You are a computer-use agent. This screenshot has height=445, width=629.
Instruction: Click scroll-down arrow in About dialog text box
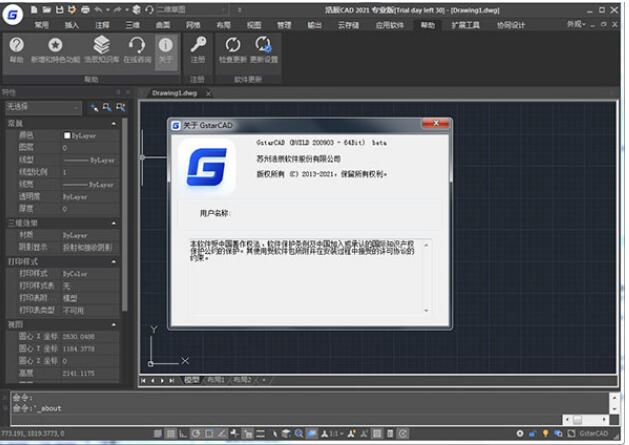[x=426, y=310]
